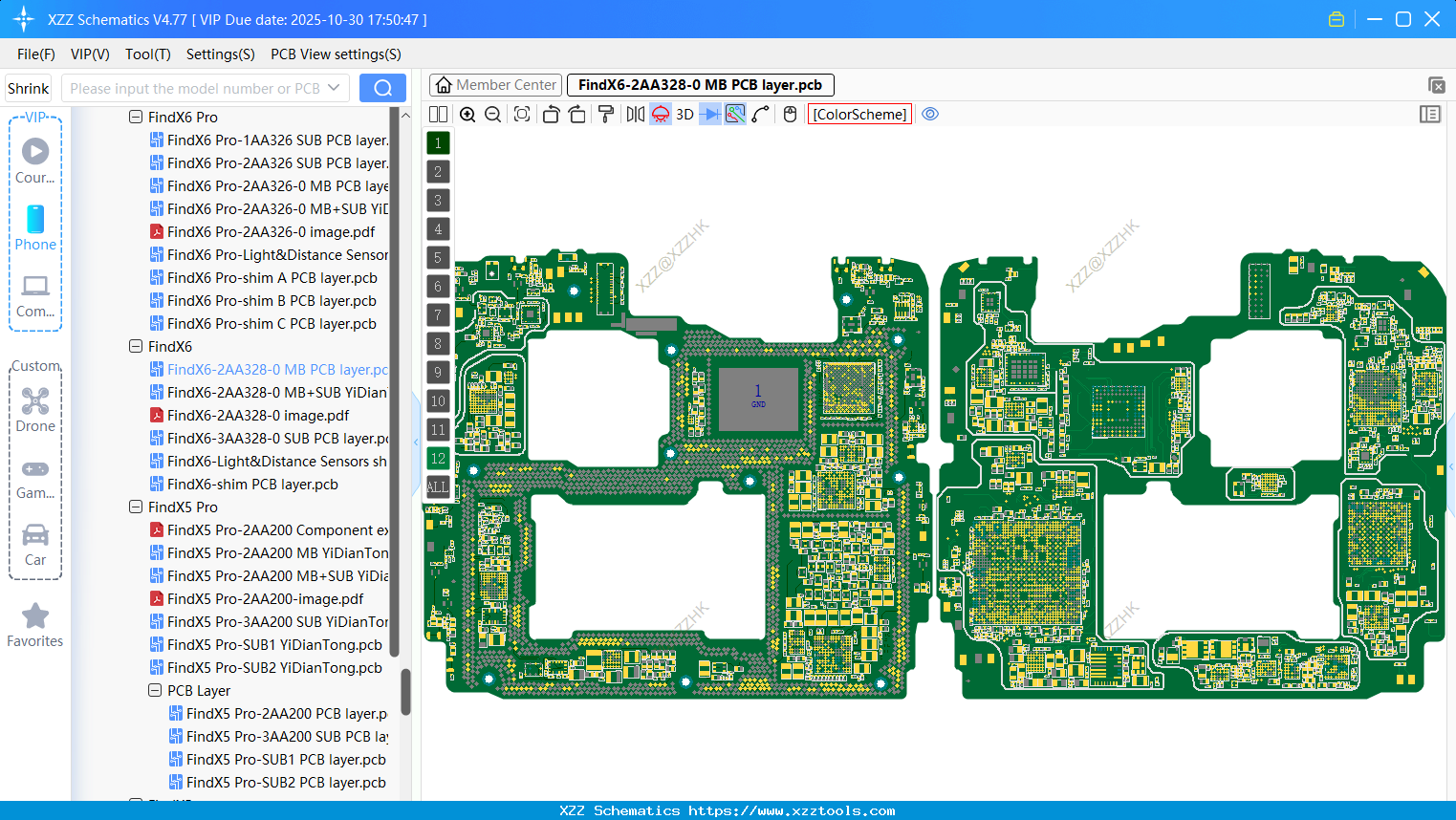Open the PCB View settings(S) menu

coord(336,54)
